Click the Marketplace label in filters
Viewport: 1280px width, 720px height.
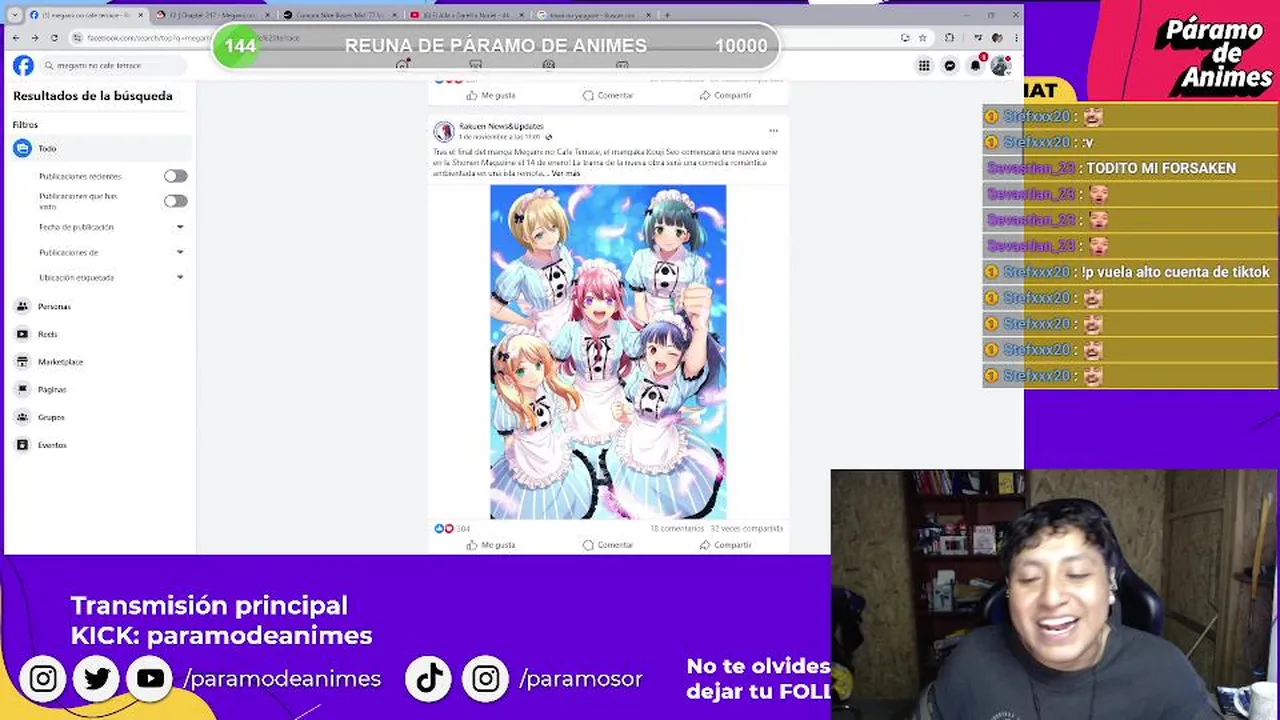coord(60,361)
